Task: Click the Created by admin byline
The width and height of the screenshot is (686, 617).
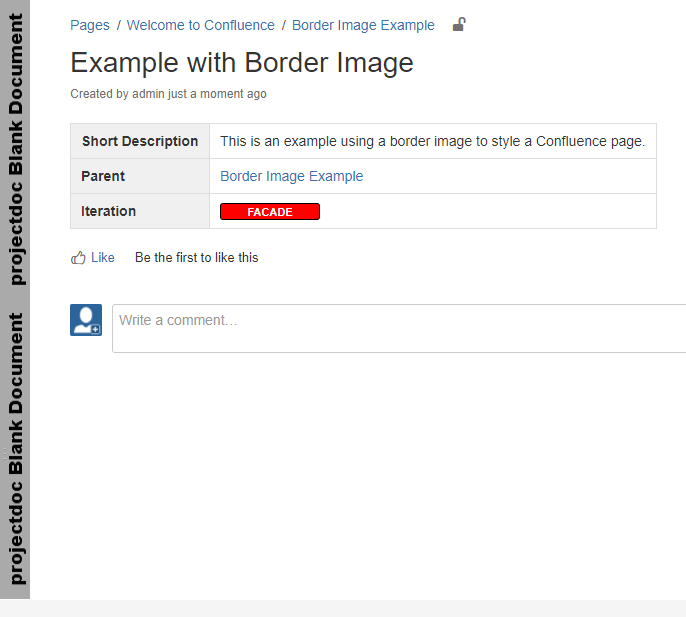Action: click(168, 94)
